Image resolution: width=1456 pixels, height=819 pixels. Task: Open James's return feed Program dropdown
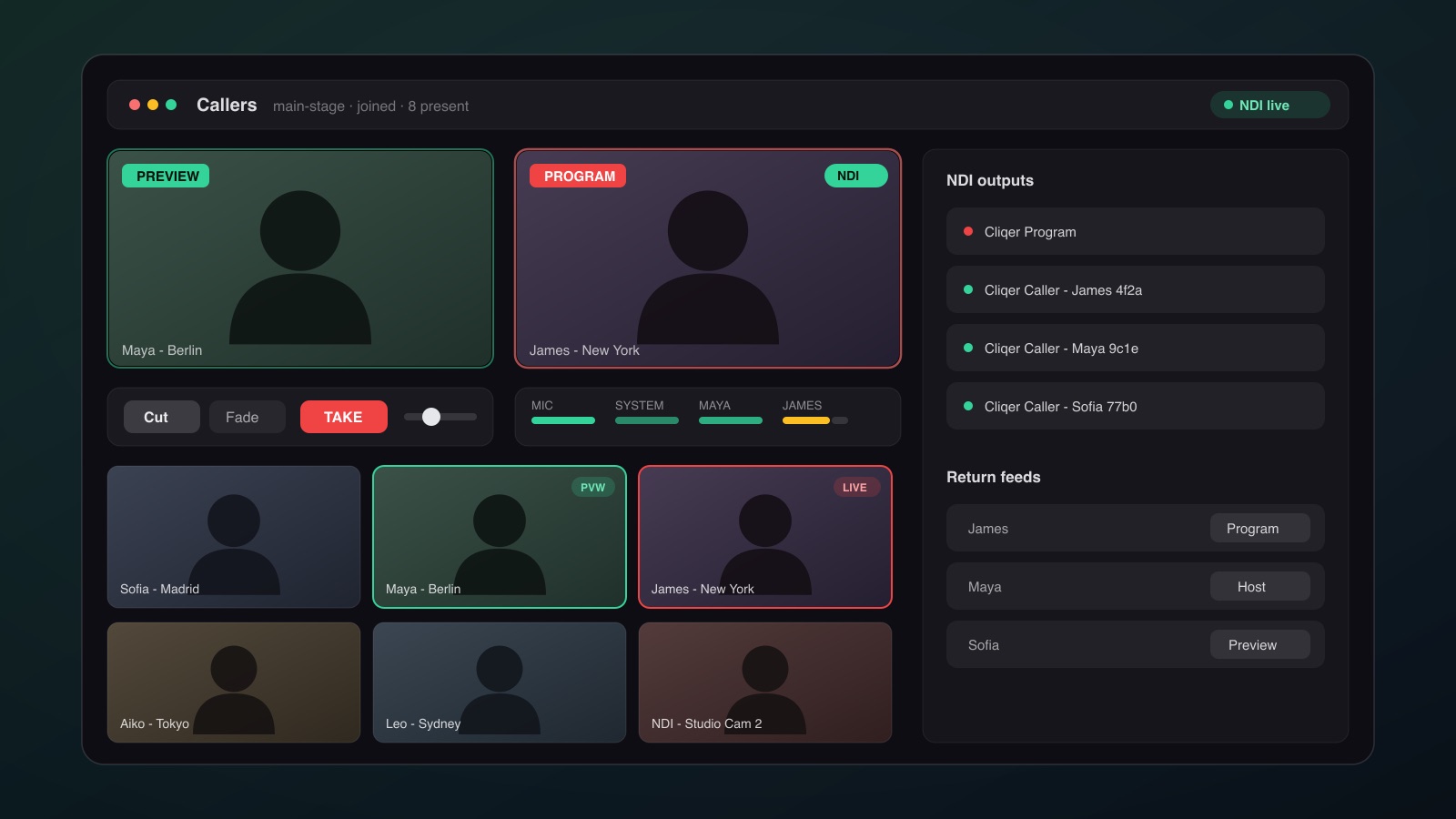pos(1260,528)
